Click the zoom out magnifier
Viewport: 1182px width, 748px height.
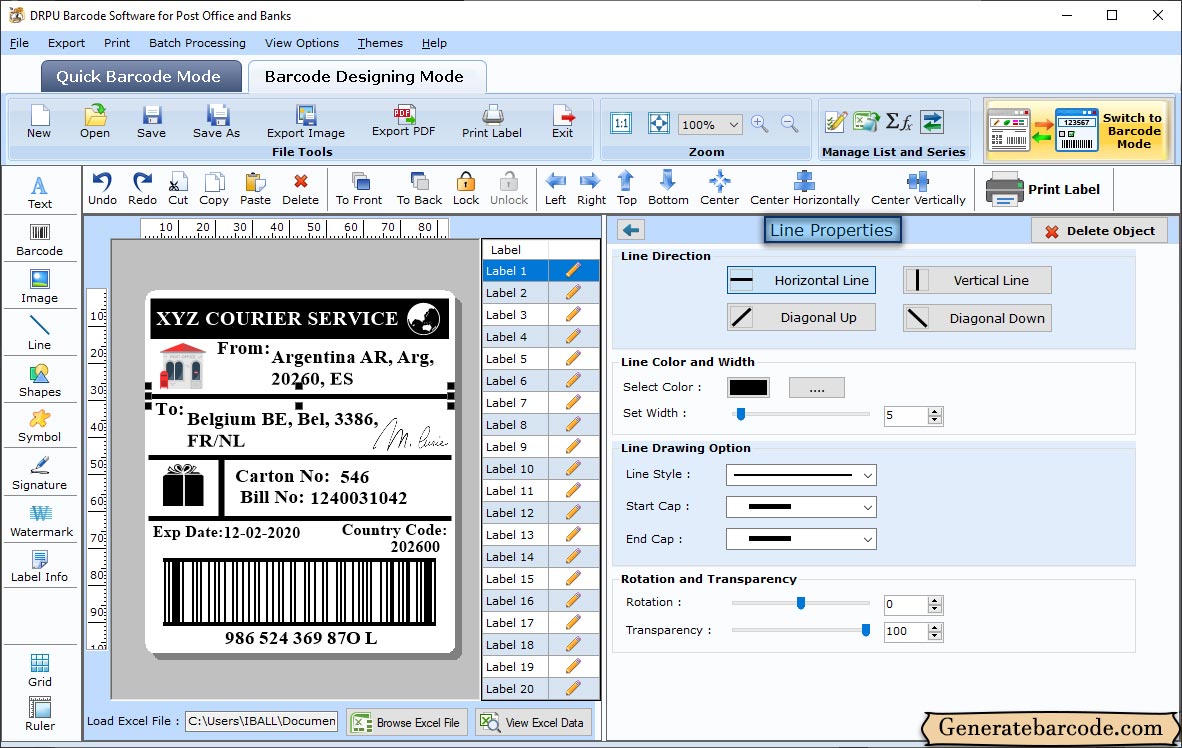[x=789, y=124]
